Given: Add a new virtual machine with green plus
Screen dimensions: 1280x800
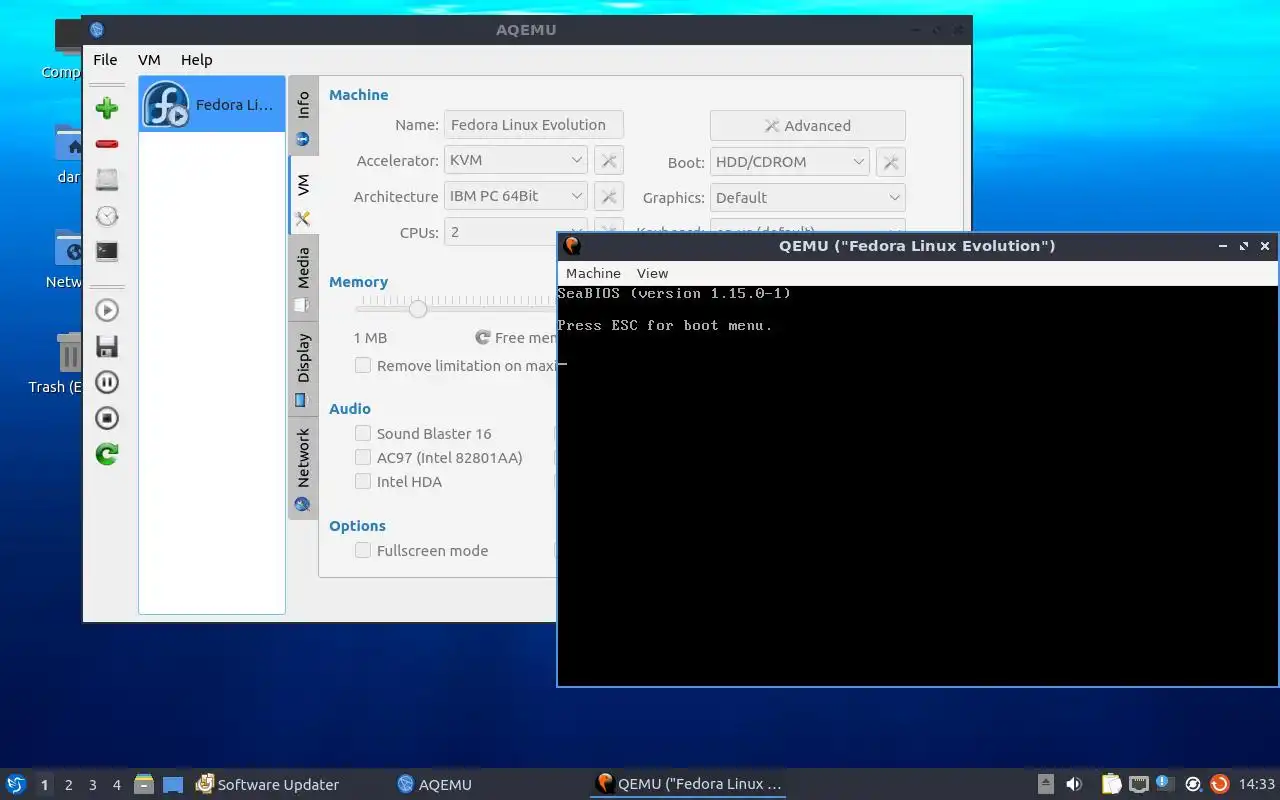Looking at the screenshot, I should click(x=107, y=108).
